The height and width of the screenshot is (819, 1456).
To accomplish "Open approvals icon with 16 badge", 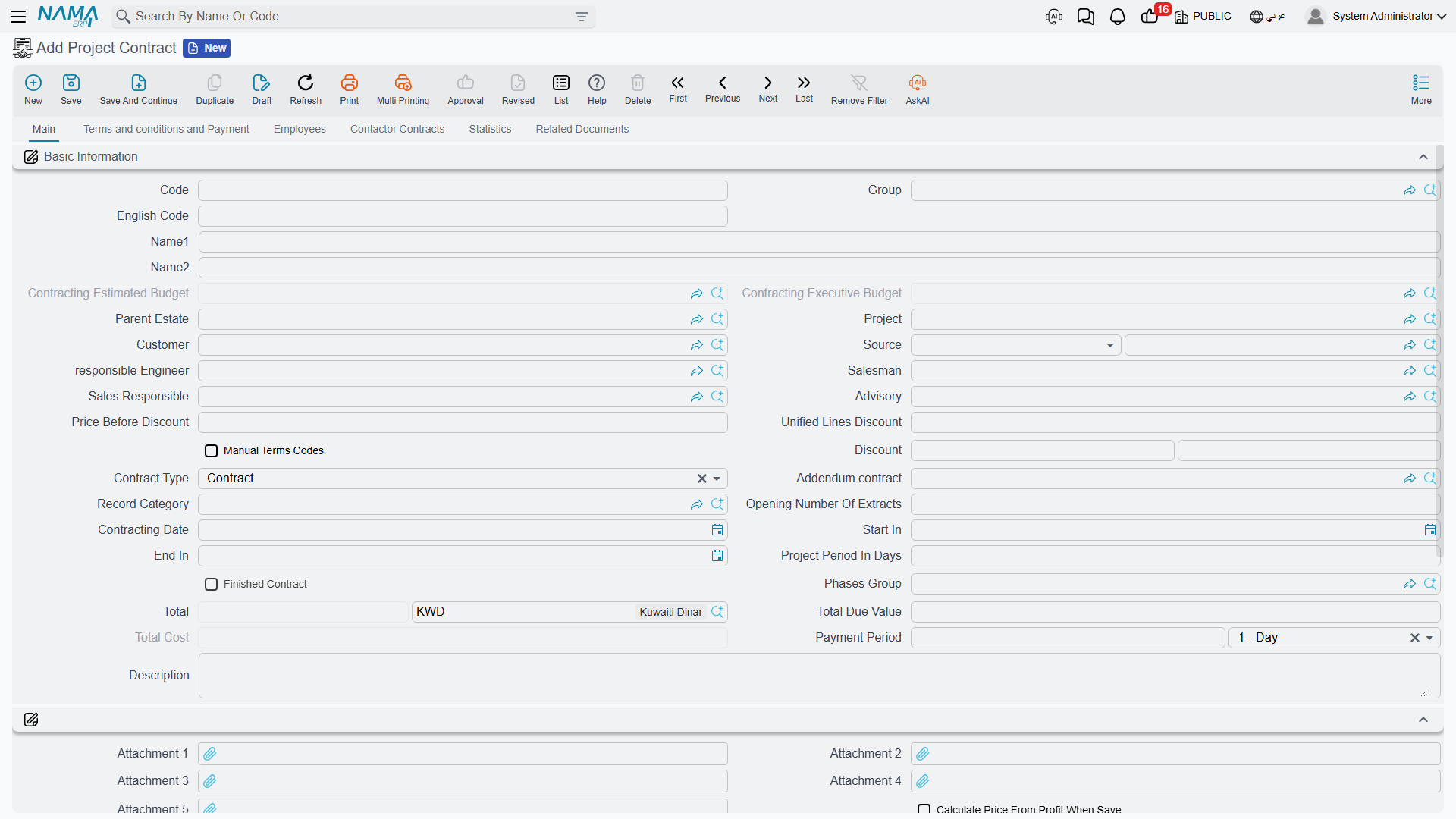I will pyautogui.click(x=1150, y=17).
